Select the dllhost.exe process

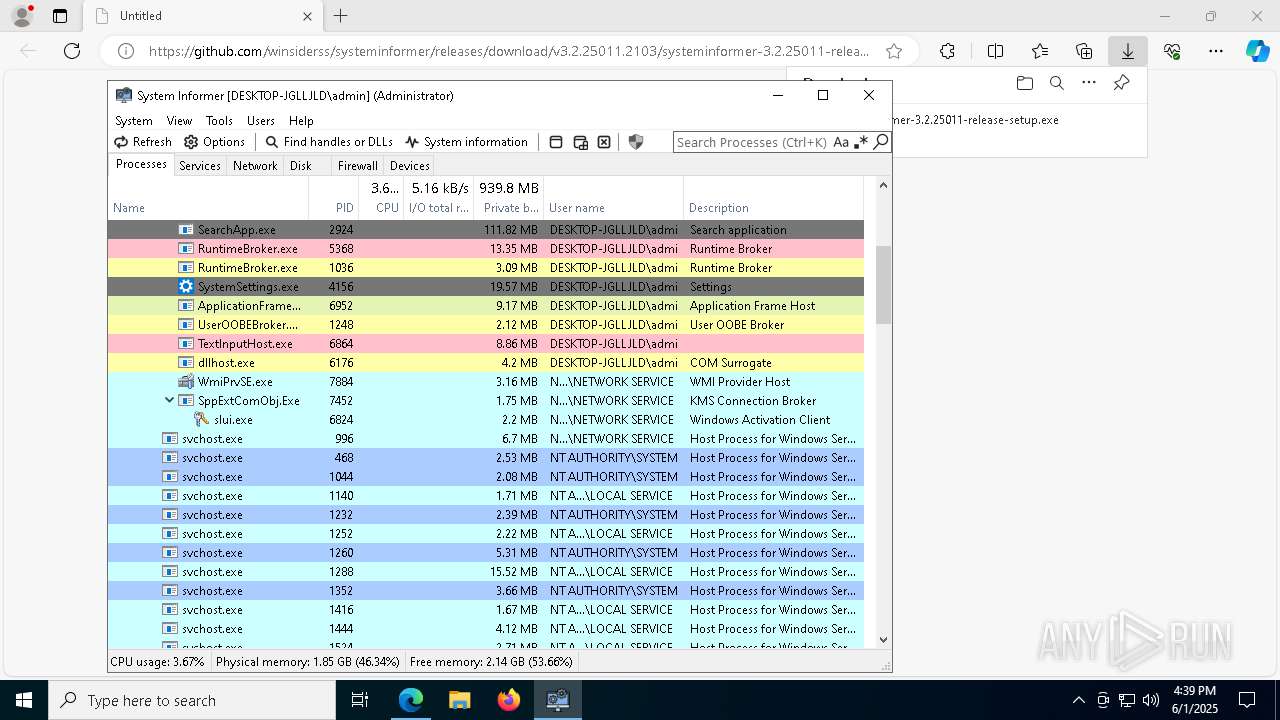[486, 363]
